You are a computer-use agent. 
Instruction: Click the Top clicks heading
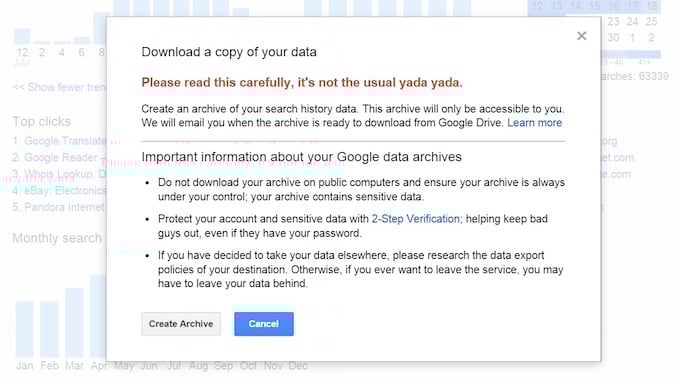pyautogui.click(x=42, y=121)
